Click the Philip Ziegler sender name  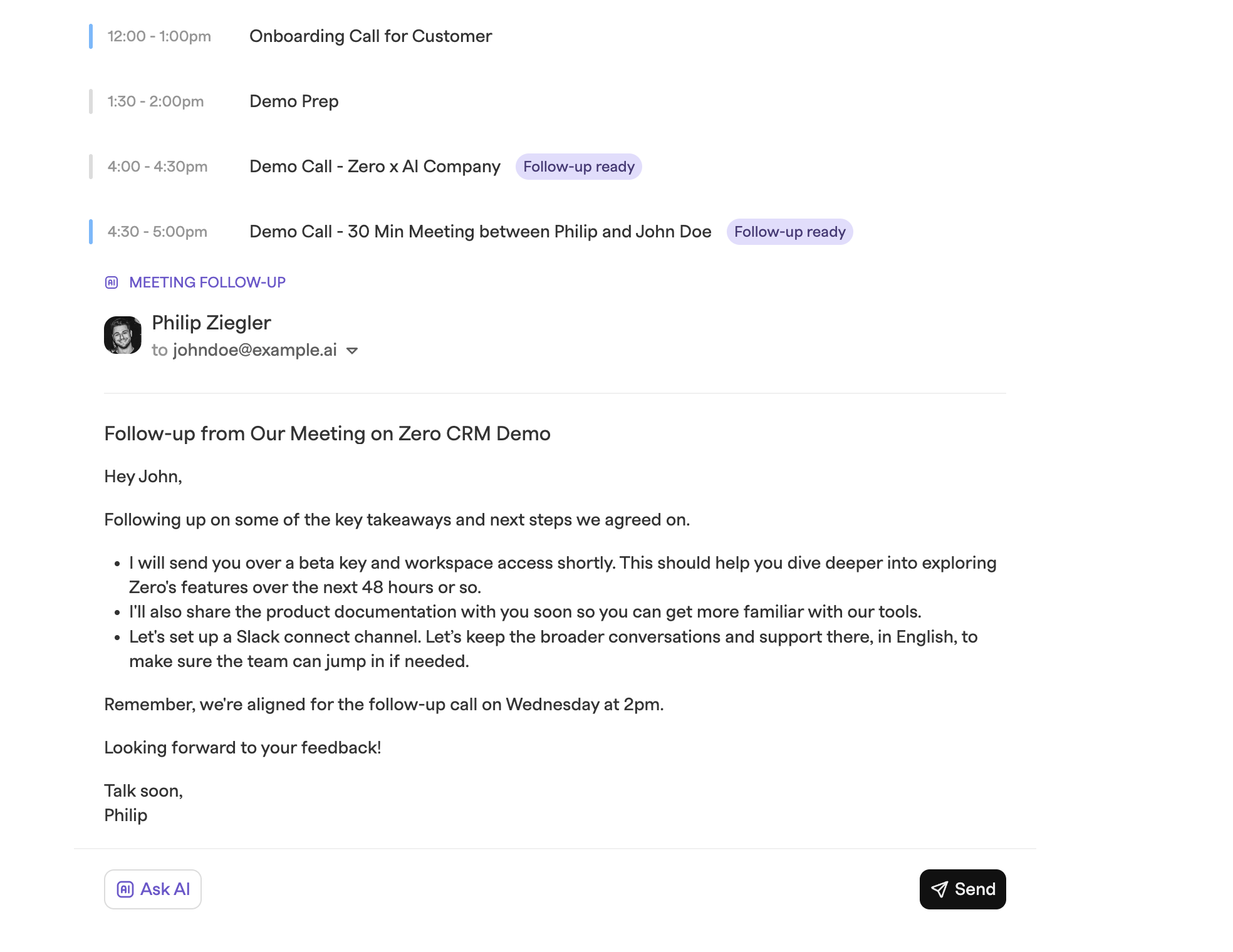tap(211, 323)
